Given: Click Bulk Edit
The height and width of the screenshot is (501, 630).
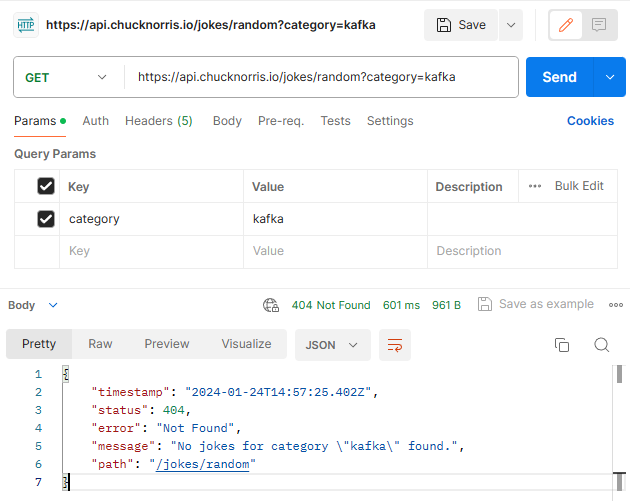Looking at the screenshot, I should coord(579,186).
